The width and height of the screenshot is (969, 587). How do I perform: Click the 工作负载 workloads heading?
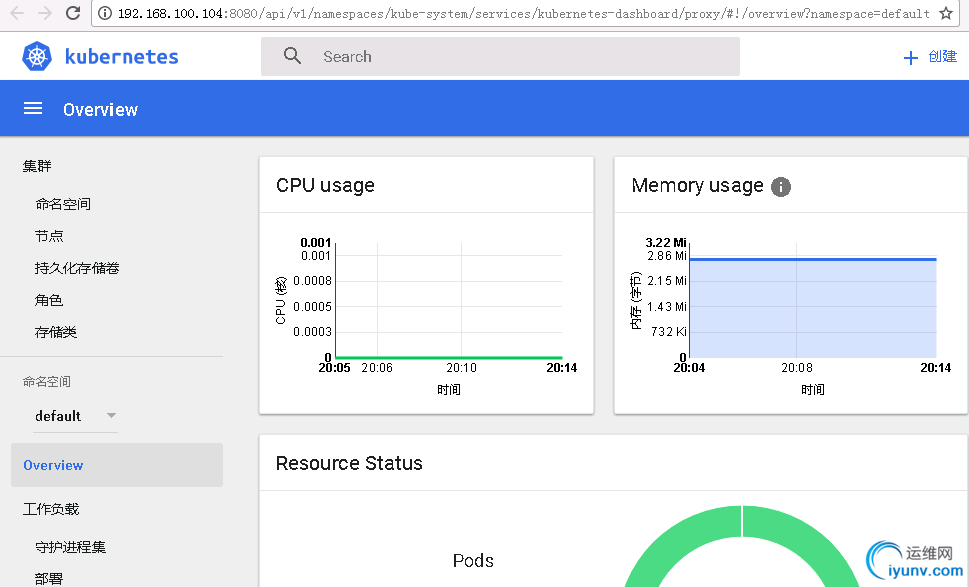pos(51,509)
